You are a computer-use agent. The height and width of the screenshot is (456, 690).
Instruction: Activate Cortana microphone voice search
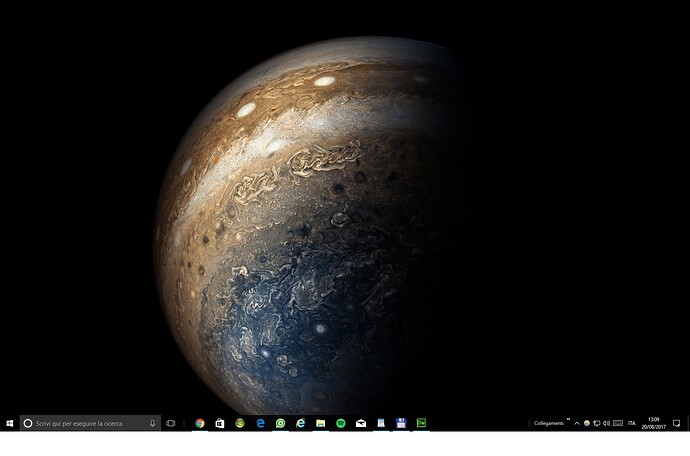[152, 423]
